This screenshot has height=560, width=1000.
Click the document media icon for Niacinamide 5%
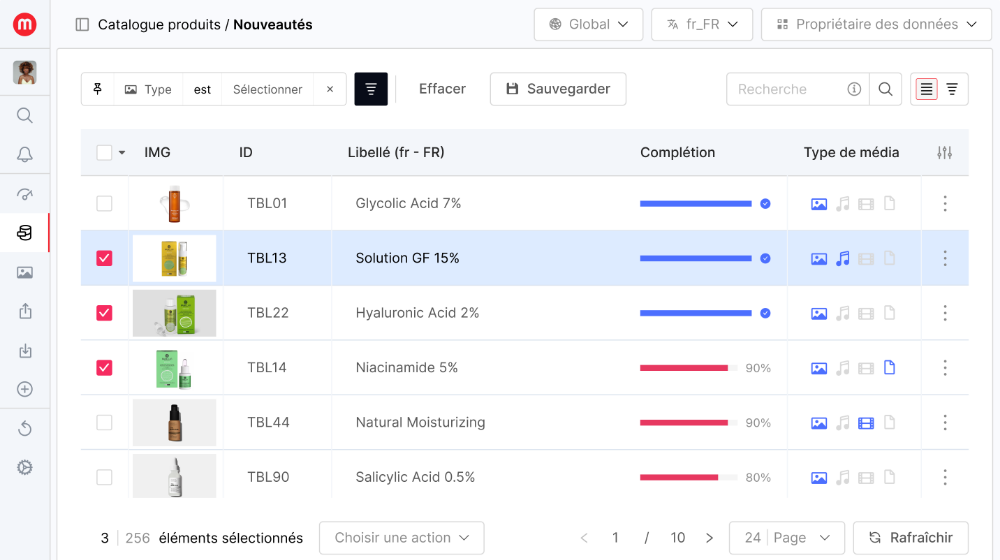[889, 368]
